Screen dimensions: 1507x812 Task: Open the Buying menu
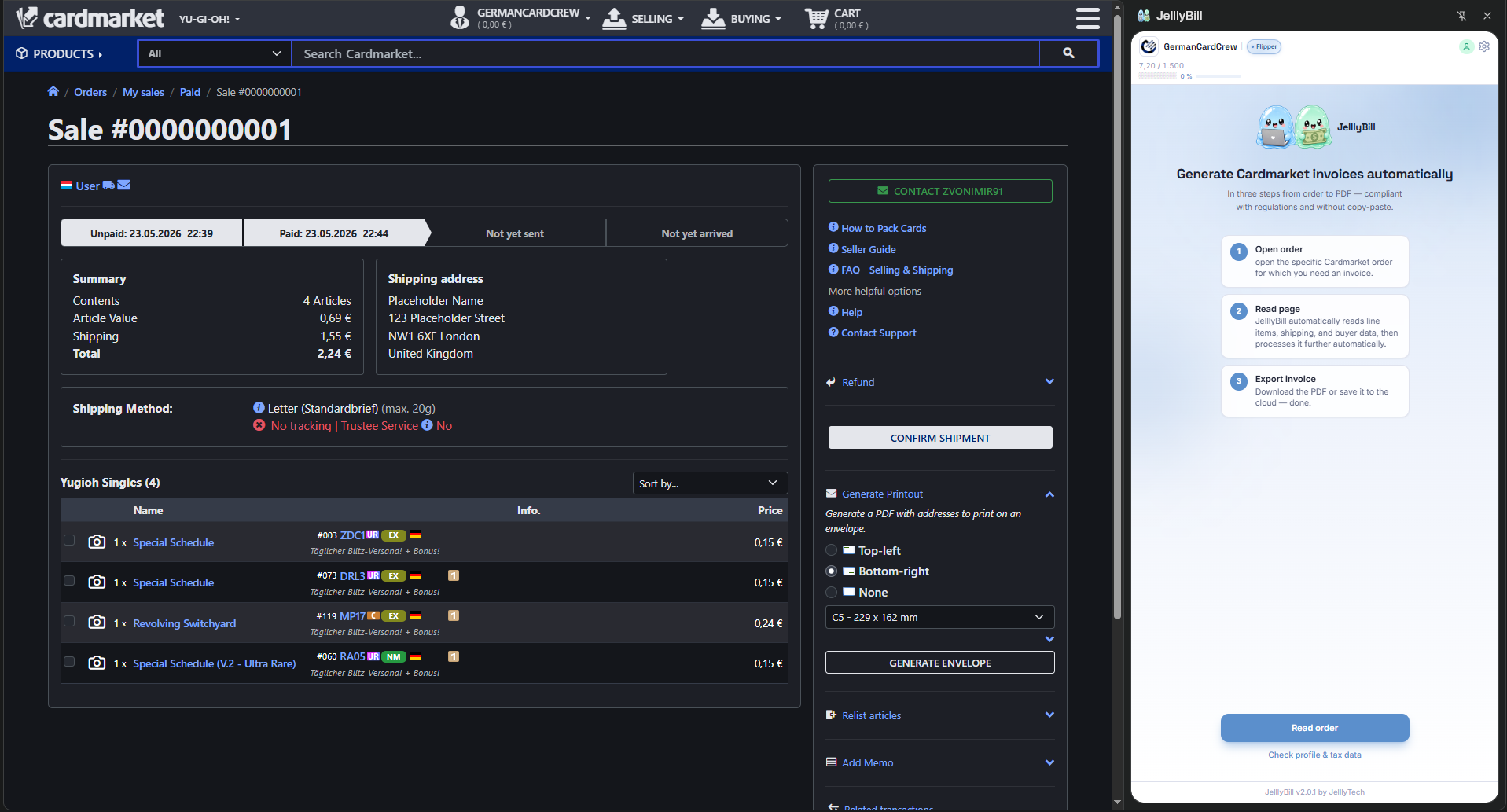tap(741, 18)
